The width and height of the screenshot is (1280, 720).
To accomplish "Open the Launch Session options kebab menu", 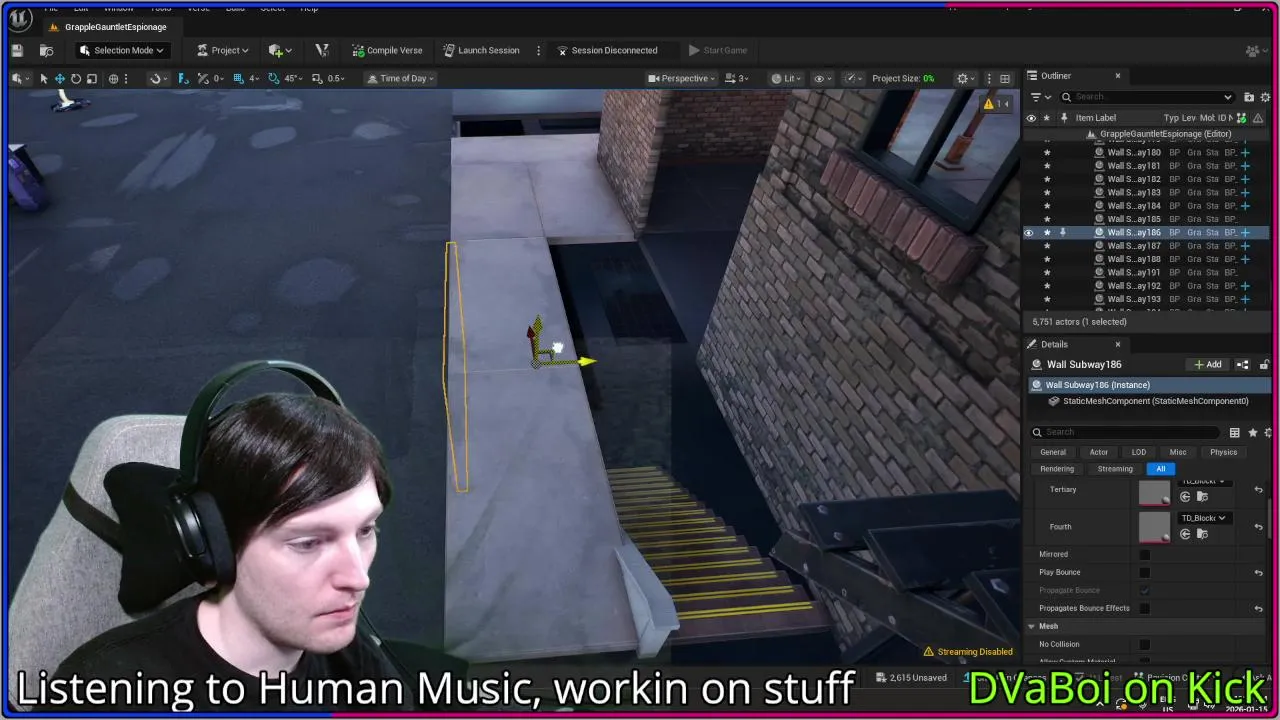I will (538, 50).
